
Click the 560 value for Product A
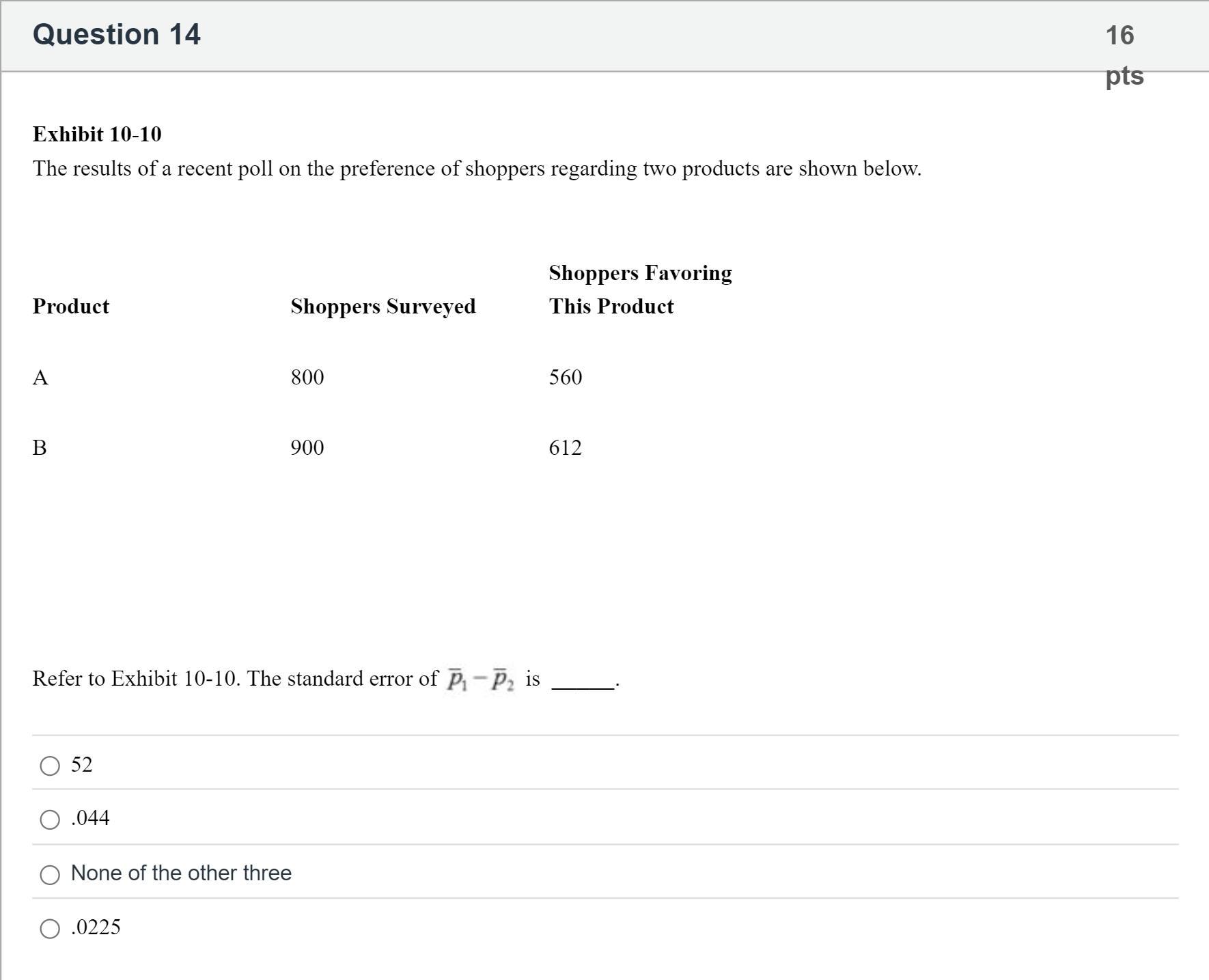[566, 377]
